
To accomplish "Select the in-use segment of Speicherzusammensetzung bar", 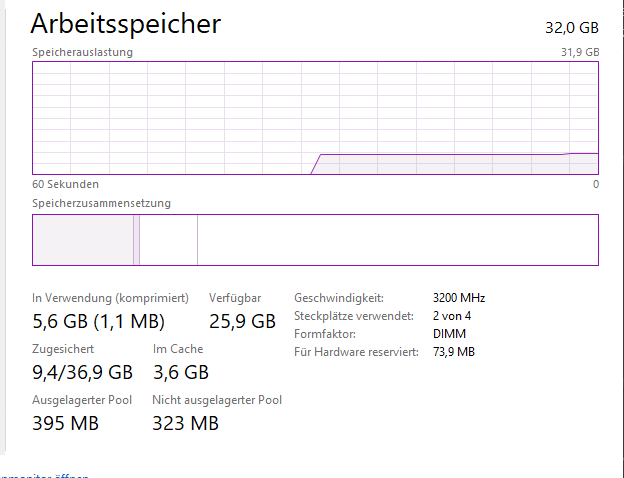I will 83,240.
